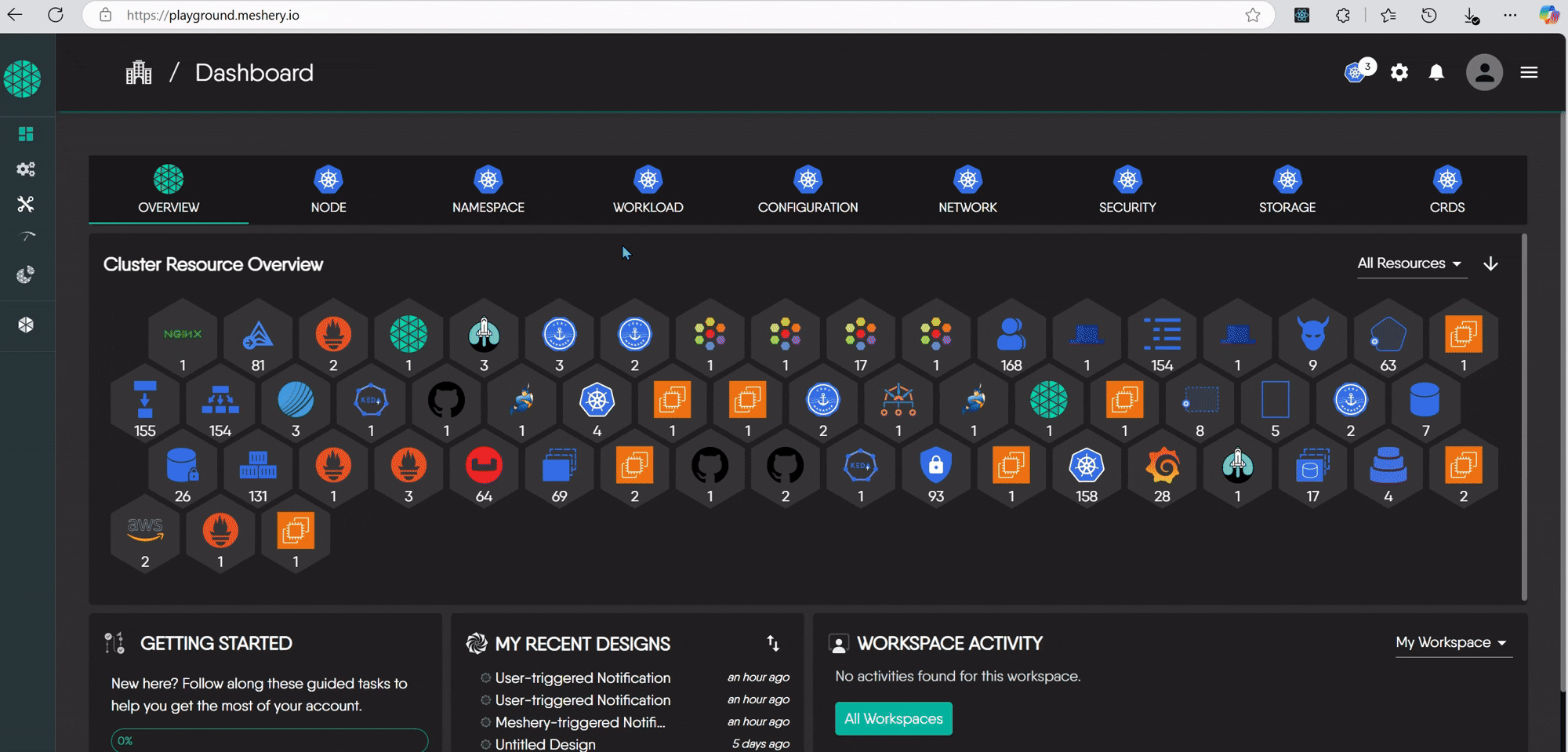This screenshot has width=1568, height=752.
Task: Open settings gear icon in header
Action: point(1399,73)
